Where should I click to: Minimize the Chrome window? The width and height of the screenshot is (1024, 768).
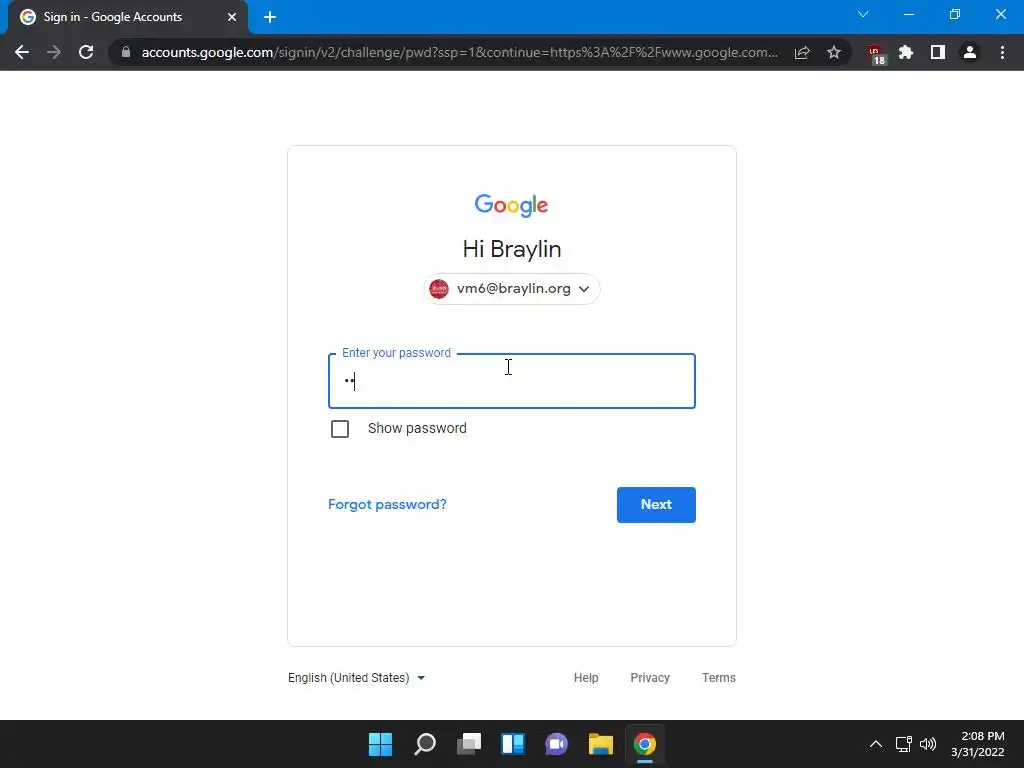[x=908, y=14]
